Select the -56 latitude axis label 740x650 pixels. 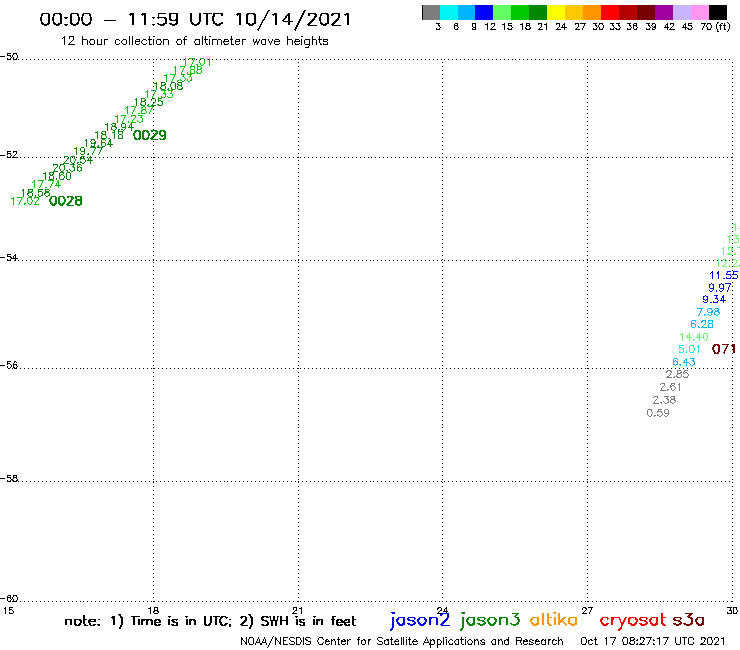pyautogui.click(x=9, y=365)
